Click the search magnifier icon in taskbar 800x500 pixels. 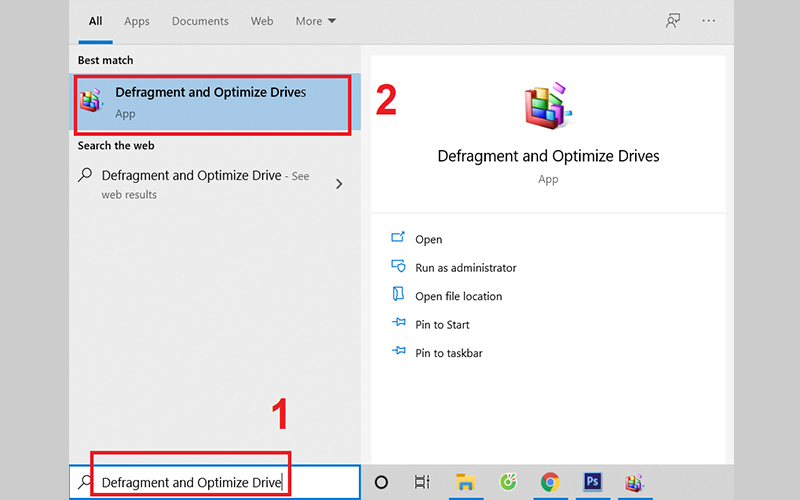coord(85,482)
